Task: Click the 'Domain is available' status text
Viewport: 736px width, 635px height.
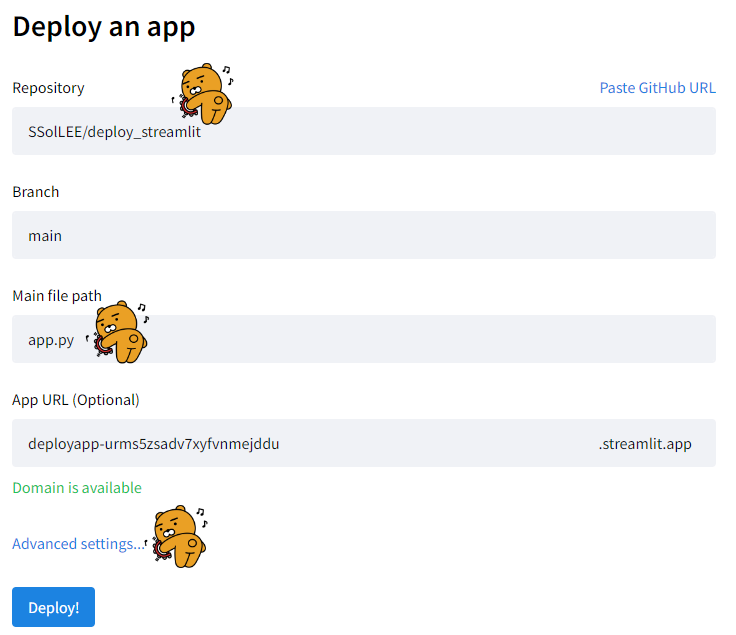Action: (x=77, y=488)
